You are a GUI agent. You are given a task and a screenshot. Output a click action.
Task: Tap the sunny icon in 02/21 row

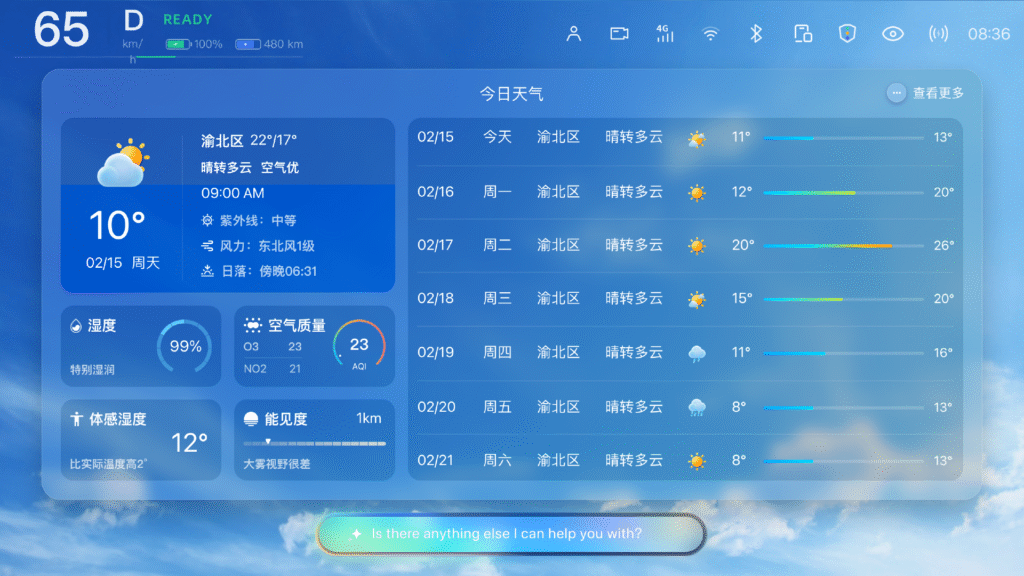pos(697,461)
